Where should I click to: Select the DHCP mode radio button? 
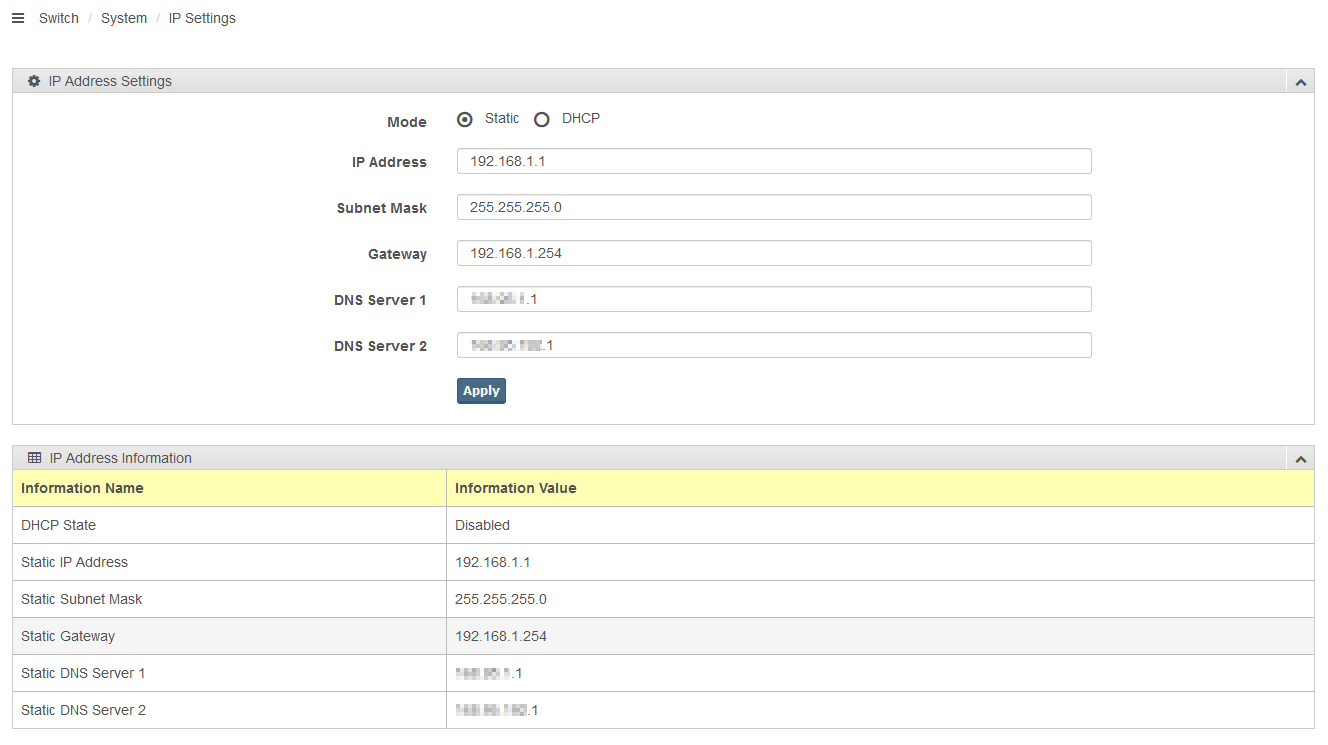pos(542,119)
